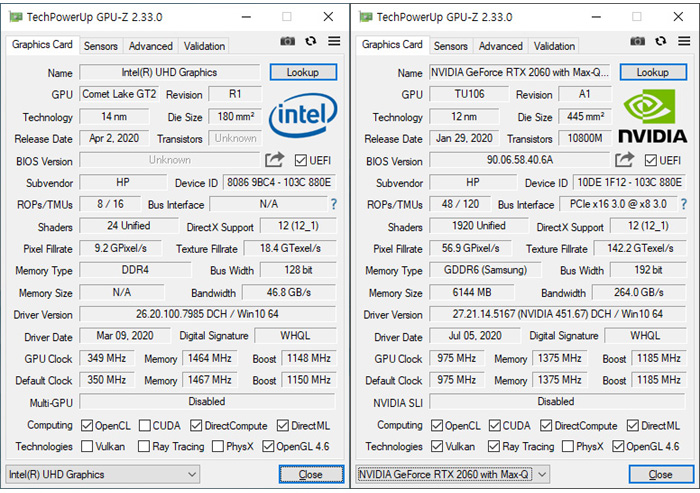The width and height of the screenshot is (700, 493).
Task: Click GPU-Z app icon in NVIDIA window title bar
Action: point(366,17)
